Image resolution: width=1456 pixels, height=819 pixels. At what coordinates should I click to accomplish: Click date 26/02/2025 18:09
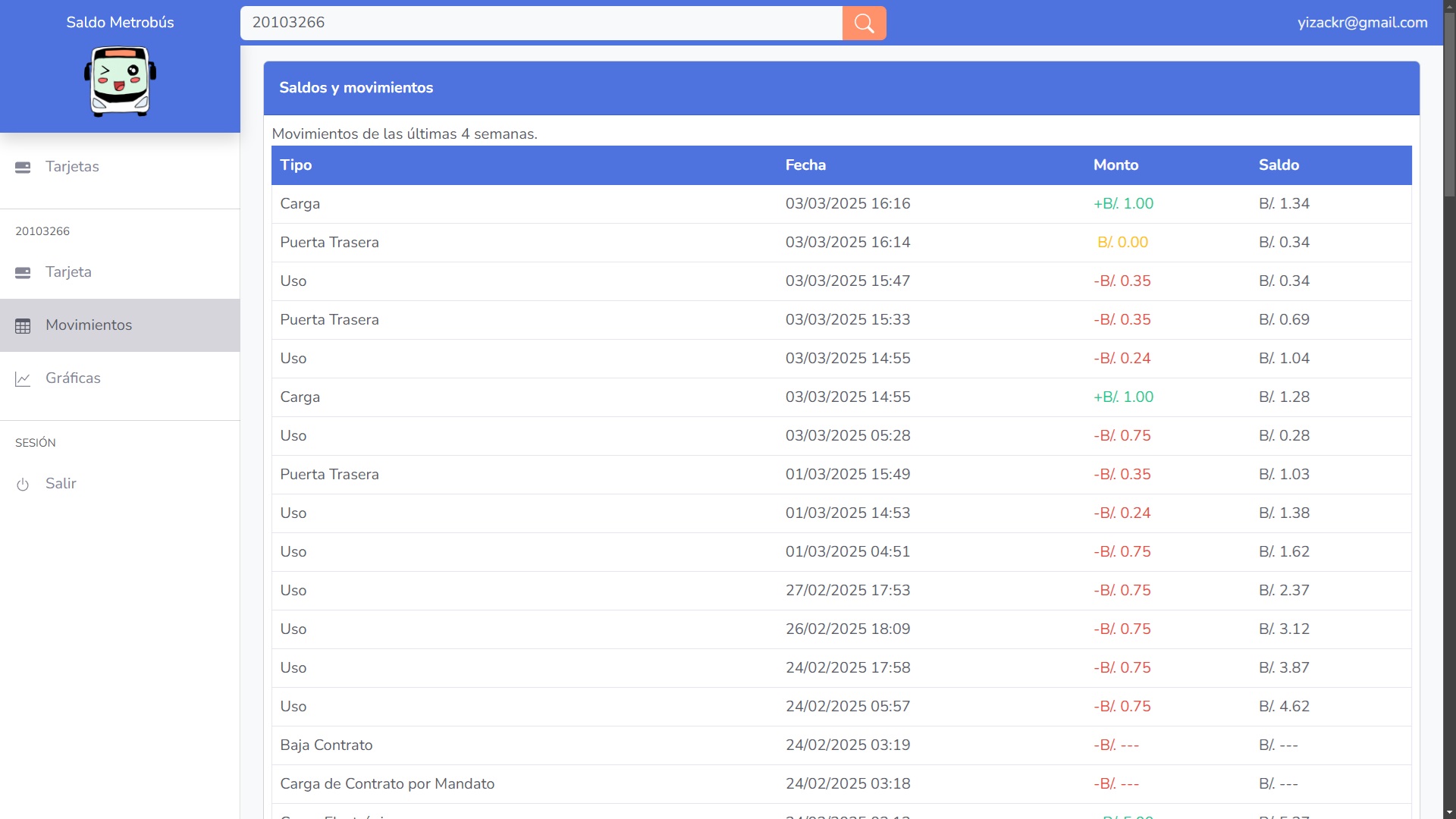848,629
